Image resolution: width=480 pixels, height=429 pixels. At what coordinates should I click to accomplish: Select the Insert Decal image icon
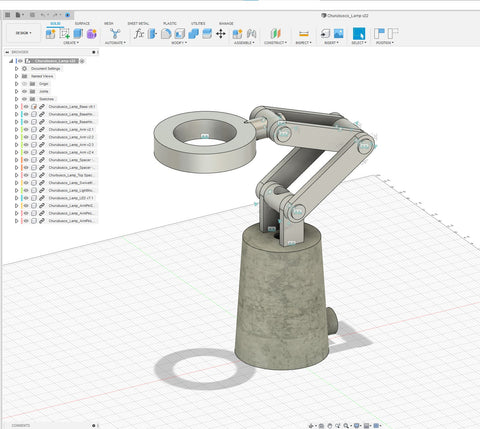click(x=339, y=33)
